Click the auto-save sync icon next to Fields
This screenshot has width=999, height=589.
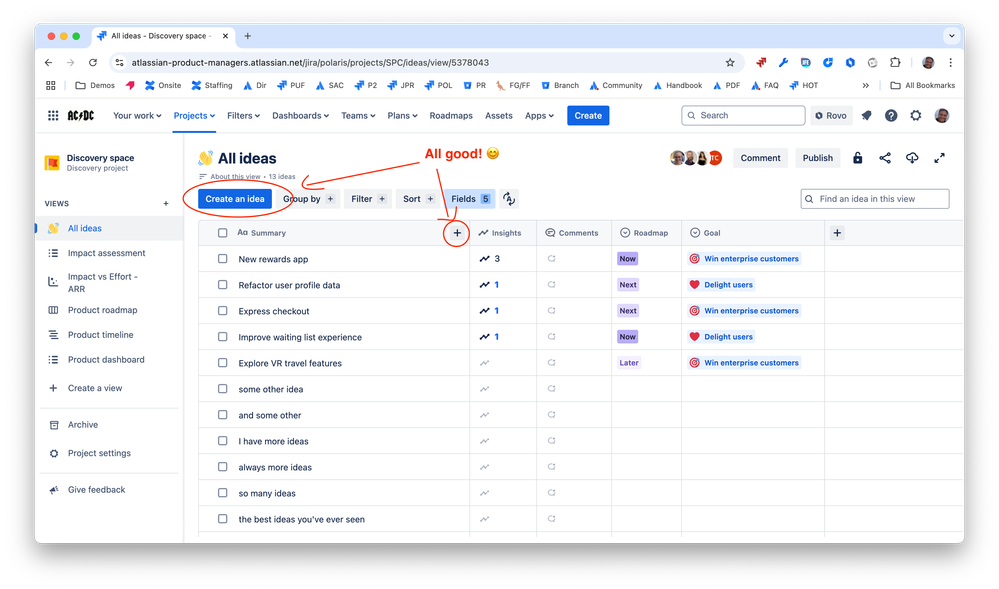point(508,199)
